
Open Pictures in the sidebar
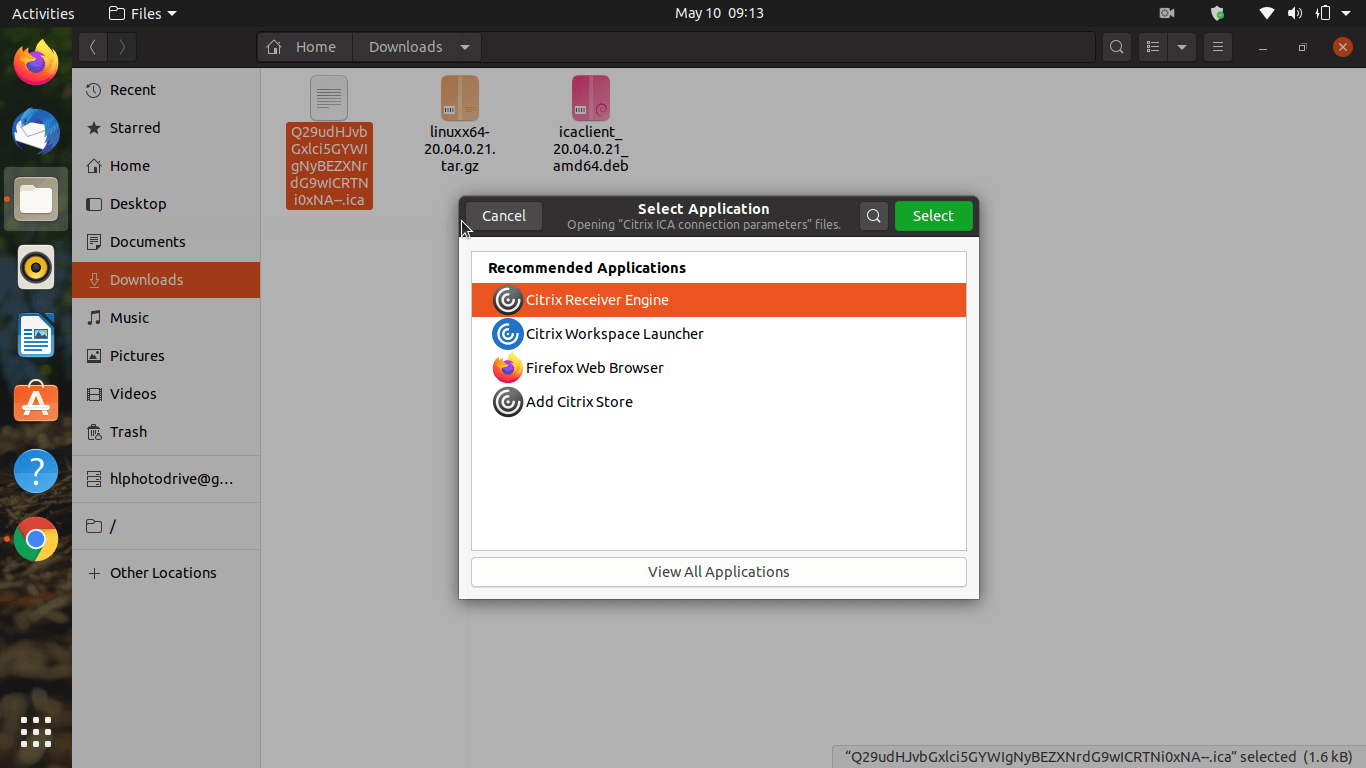pos(166,356)
